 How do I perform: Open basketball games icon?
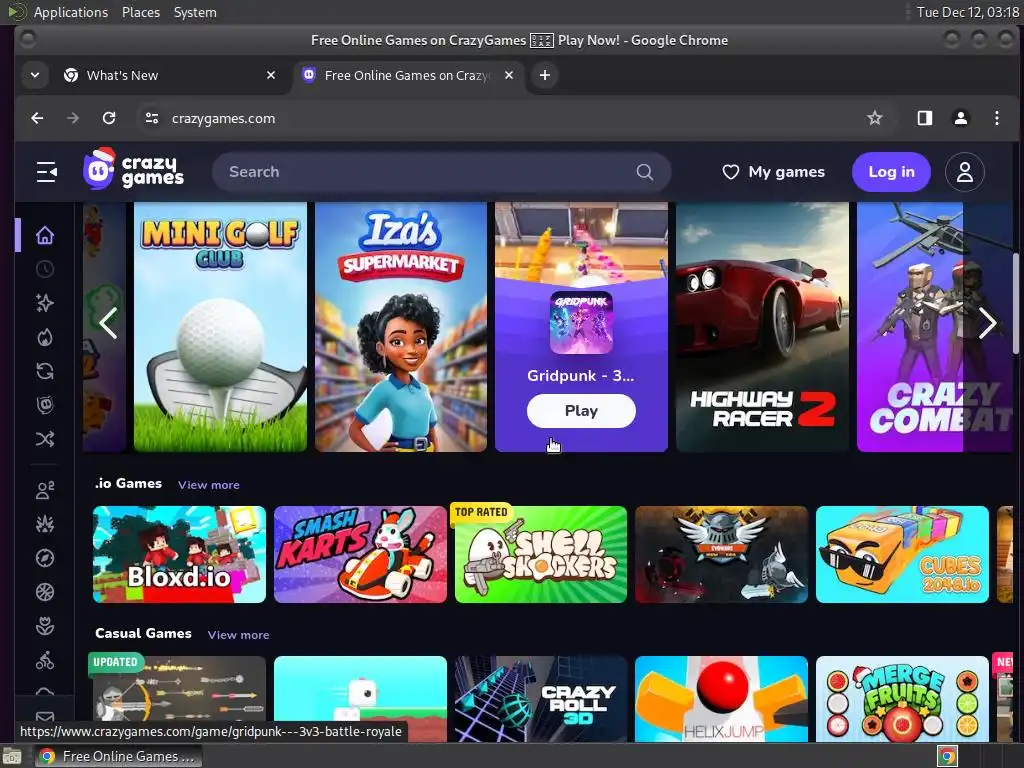(45, 592)
